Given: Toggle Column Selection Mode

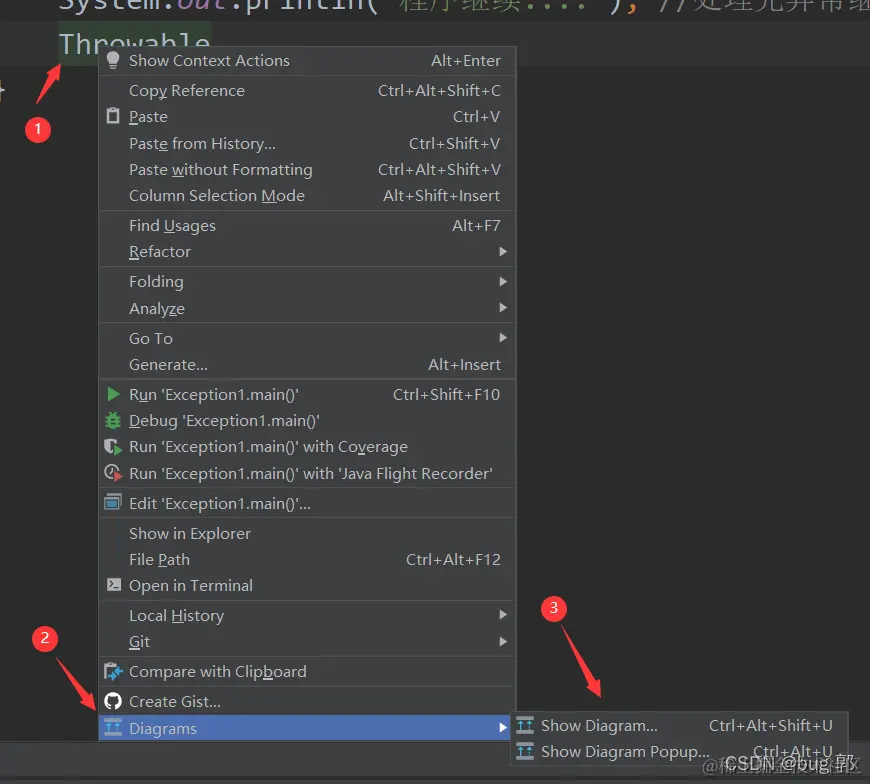Looking at the screenshot, I should point(307,195).
